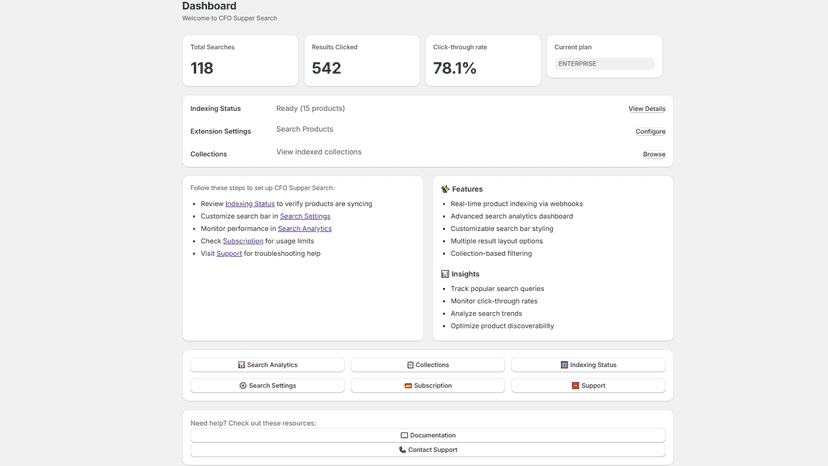
Task: Click 'Analyze search trends' item
Action: click(x=486, y=313)
